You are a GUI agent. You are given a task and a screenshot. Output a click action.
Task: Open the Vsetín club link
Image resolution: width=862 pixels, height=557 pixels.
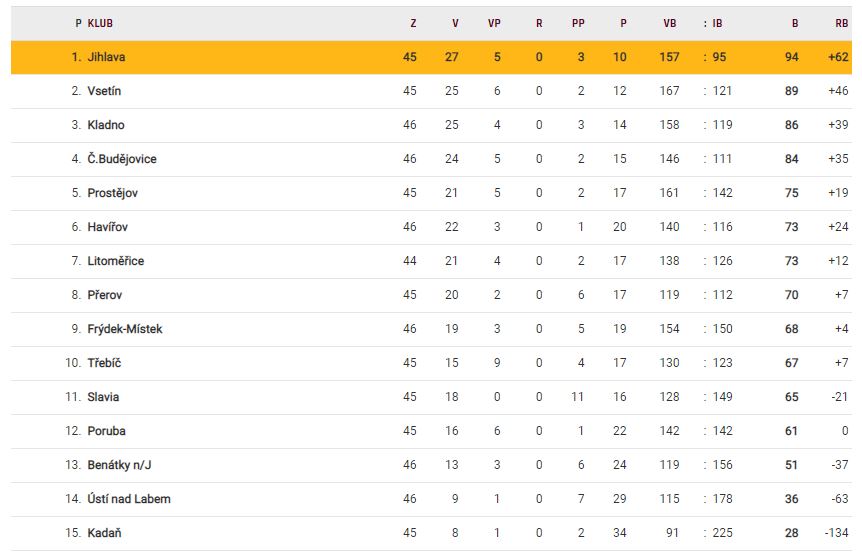(x=104, y=91)
